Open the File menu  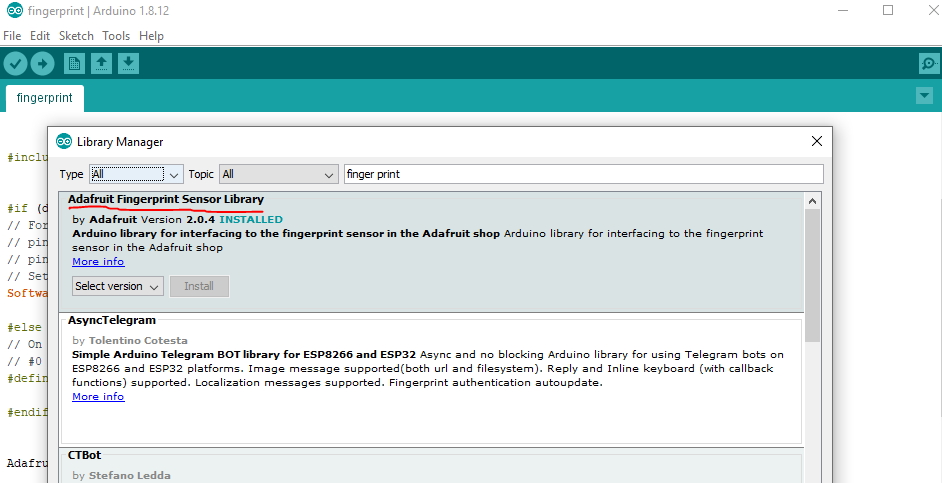pos(12,36)
